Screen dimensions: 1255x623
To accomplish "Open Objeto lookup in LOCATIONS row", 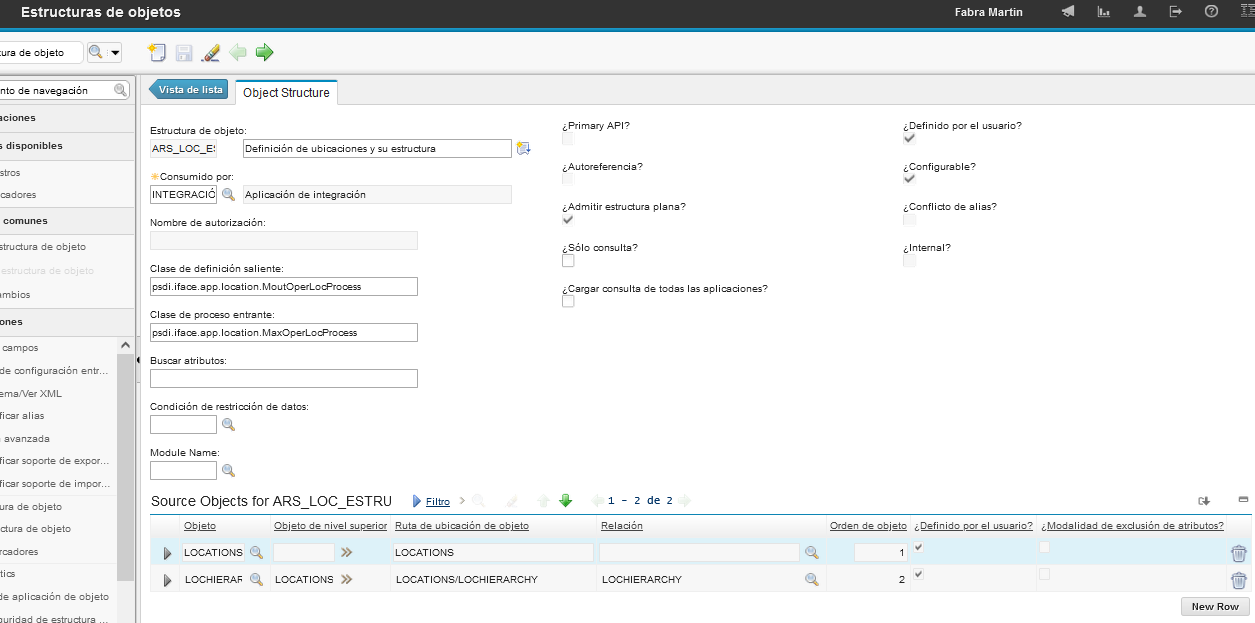I will (256, 552).
